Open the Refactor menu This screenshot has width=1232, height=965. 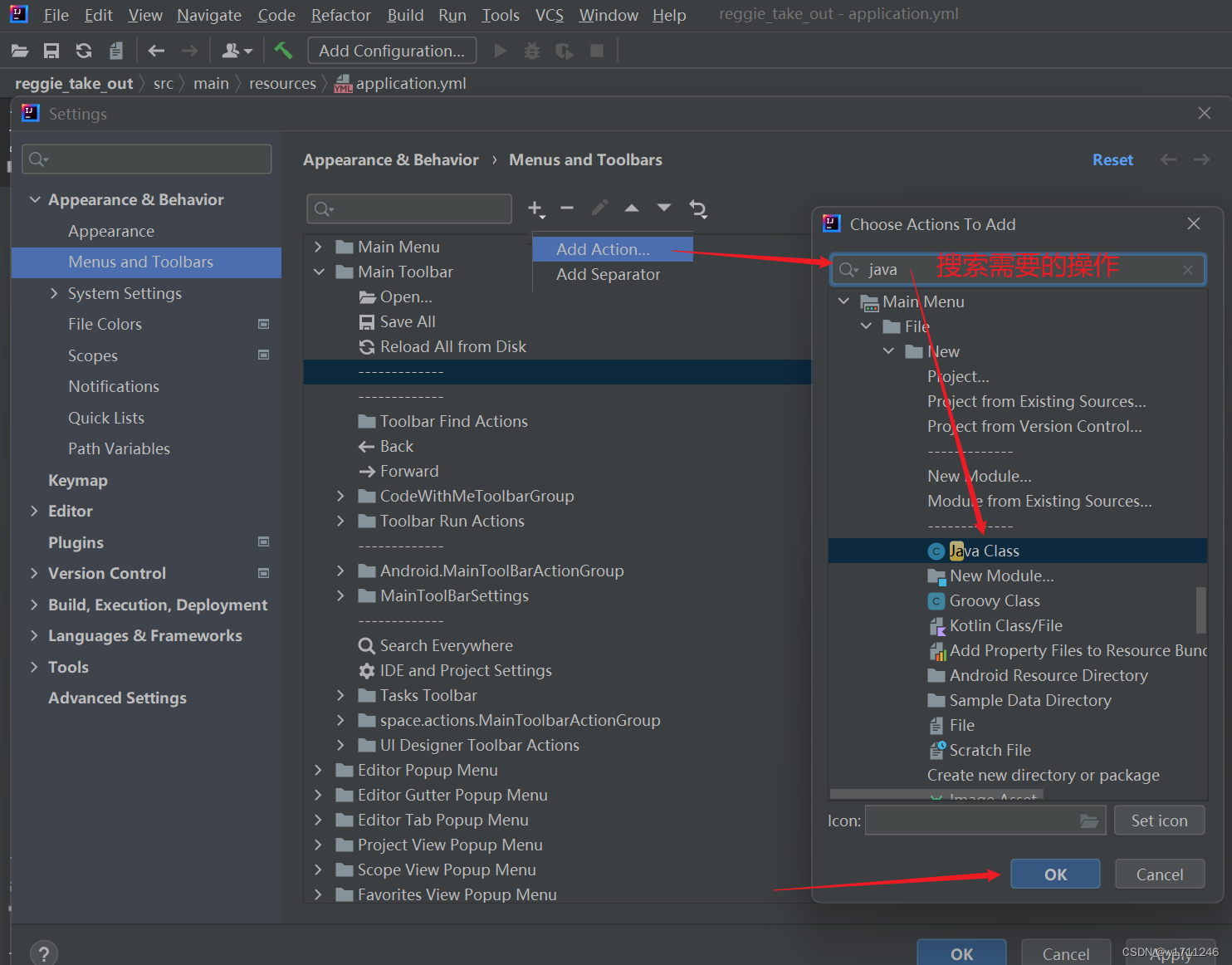(340, 15)
